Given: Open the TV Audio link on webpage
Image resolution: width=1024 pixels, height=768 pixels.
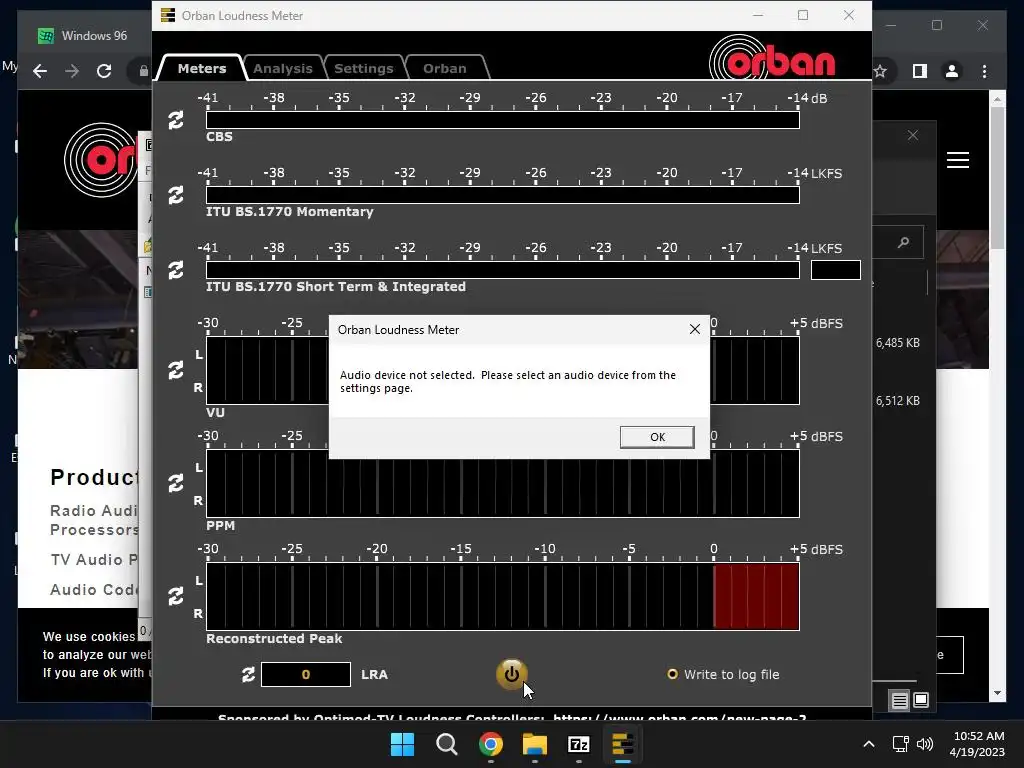Looking at the screenshot, I should [x=95, y=560].
